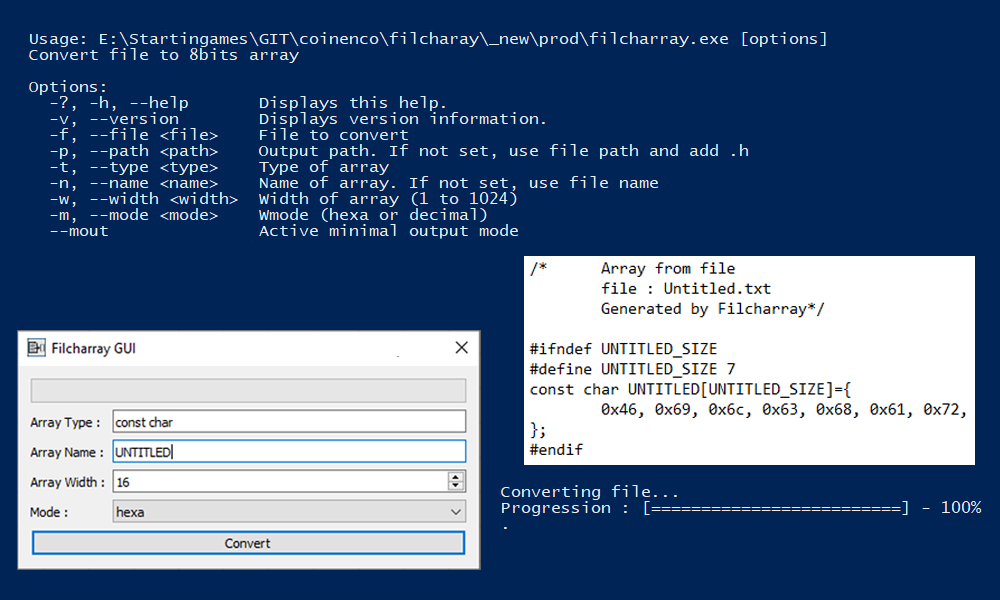Click the 'Mode :' label

(49, 513)
